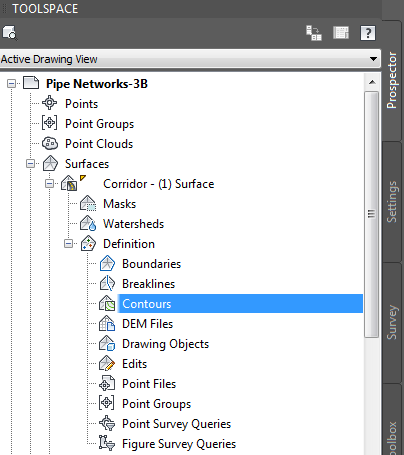Click the tree vertical scrollbar thumb

pos(372,214)
